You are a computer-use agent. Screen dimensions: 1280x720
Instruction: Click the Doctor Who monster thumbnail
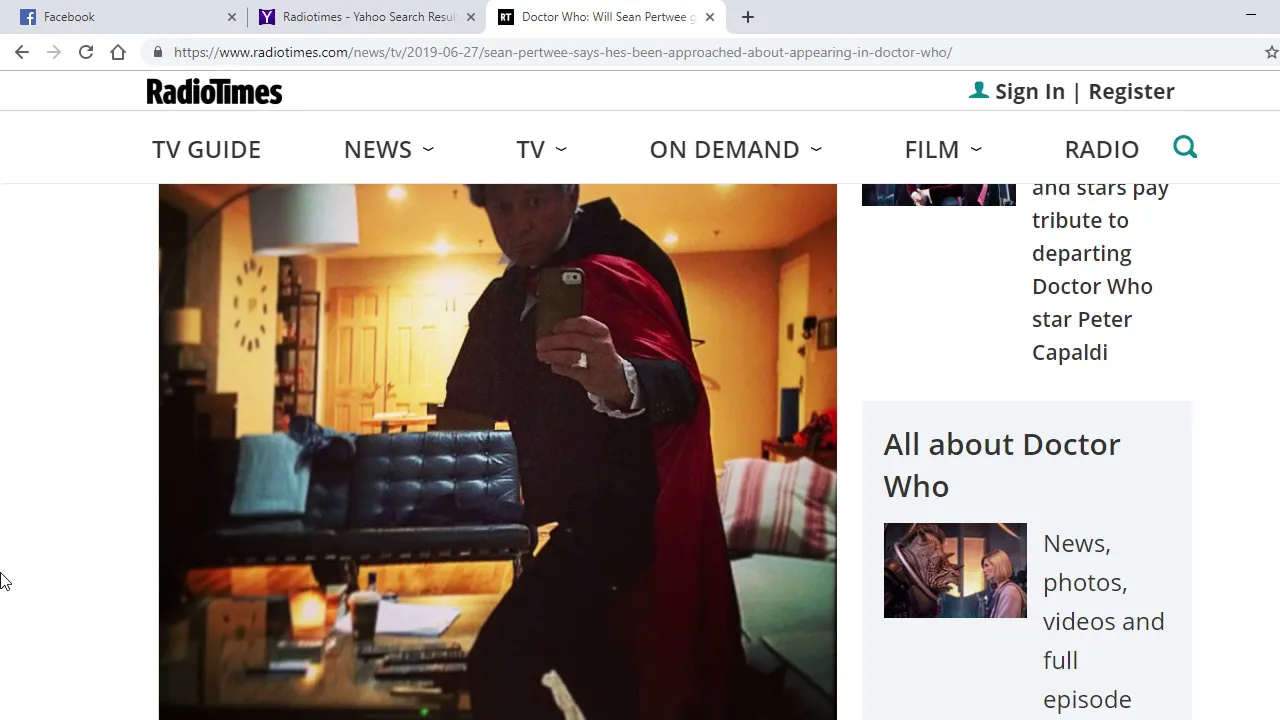[955, 570]
